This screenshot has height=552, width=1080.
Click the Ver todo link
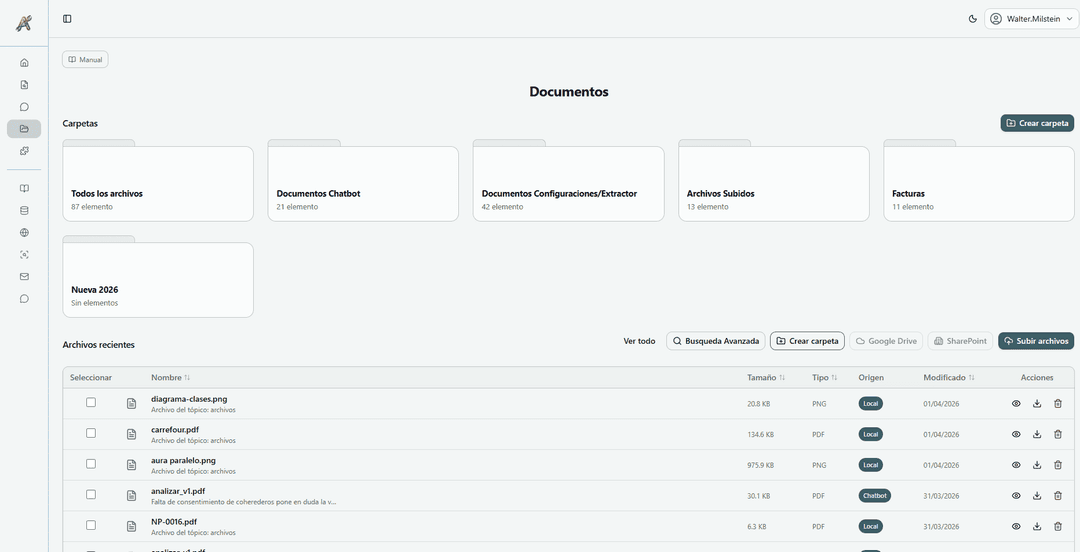pyautogui.click(x=639, y=341)
